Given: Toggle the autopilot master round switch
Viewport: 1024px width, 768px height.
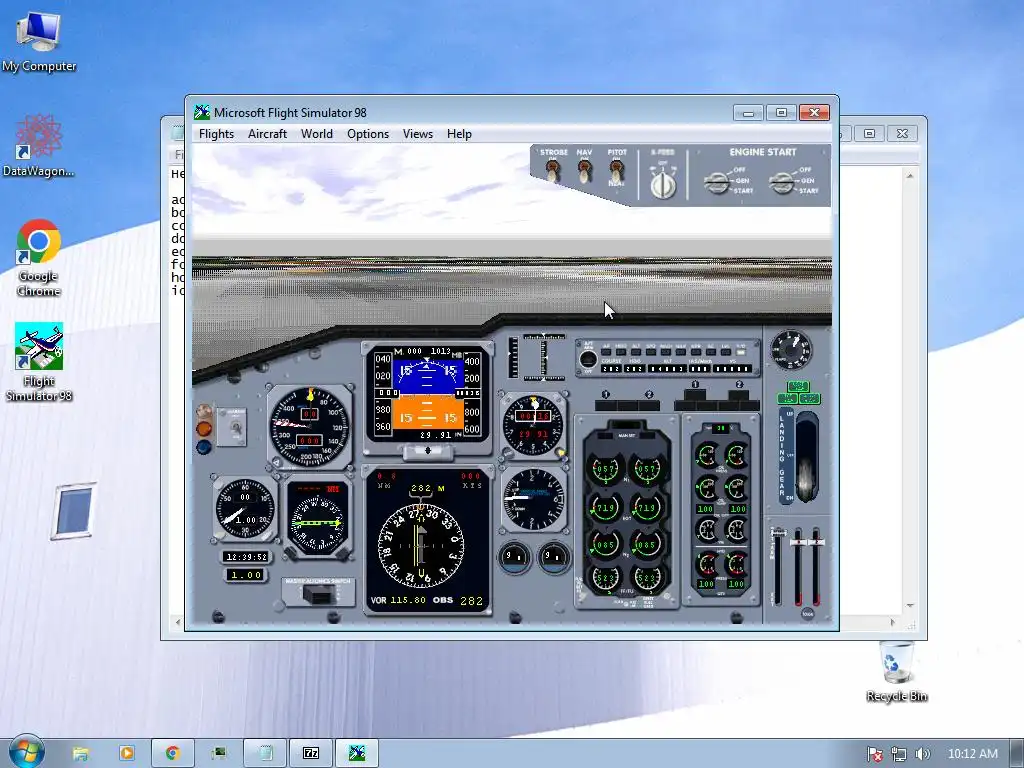Looking at the screenshot, I should coord(588,360).
